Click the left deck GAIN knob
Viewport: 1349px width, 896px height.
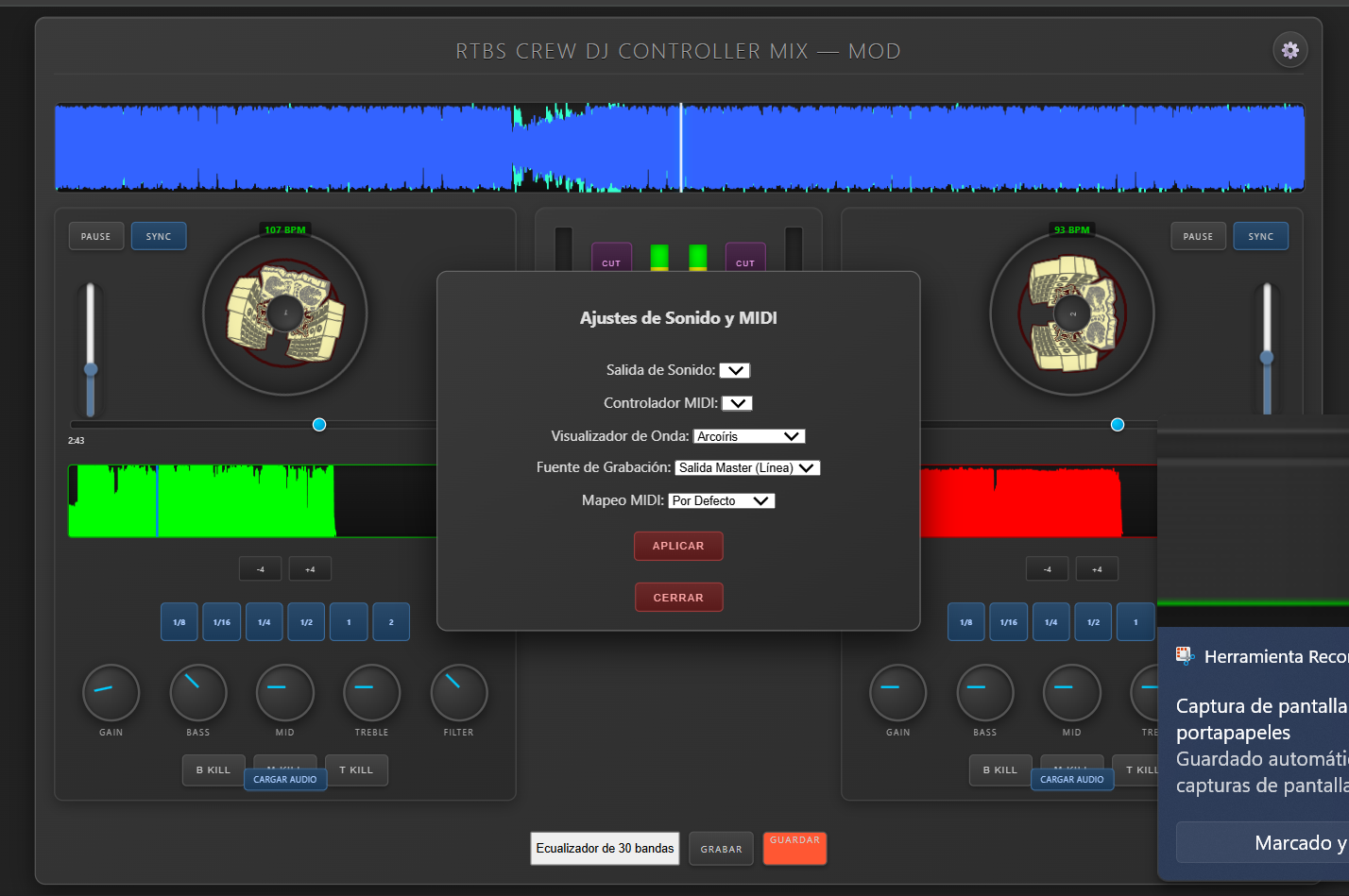click(111, 694)
